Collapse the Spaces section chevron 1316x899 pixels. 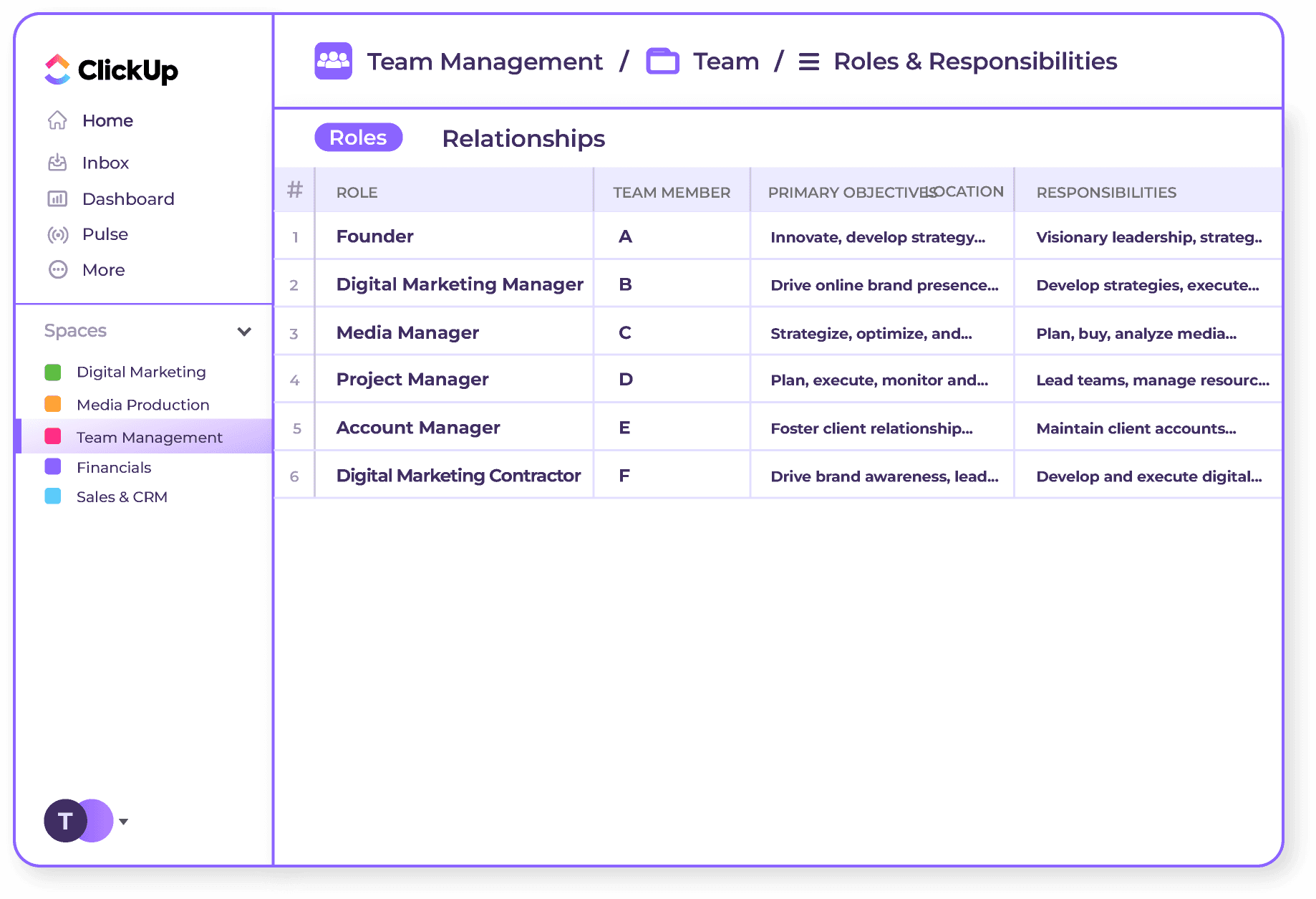coord(244,331)
